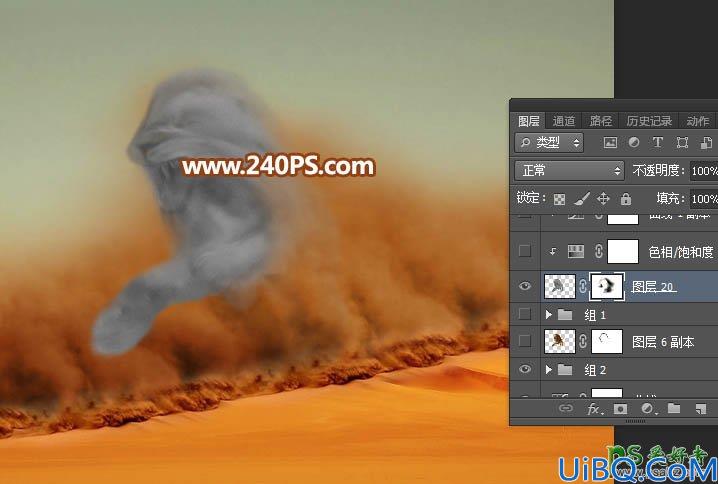Open the layer filter 类型 dropdown
This screenshot has height=484, width=718.
click(549, 143)
